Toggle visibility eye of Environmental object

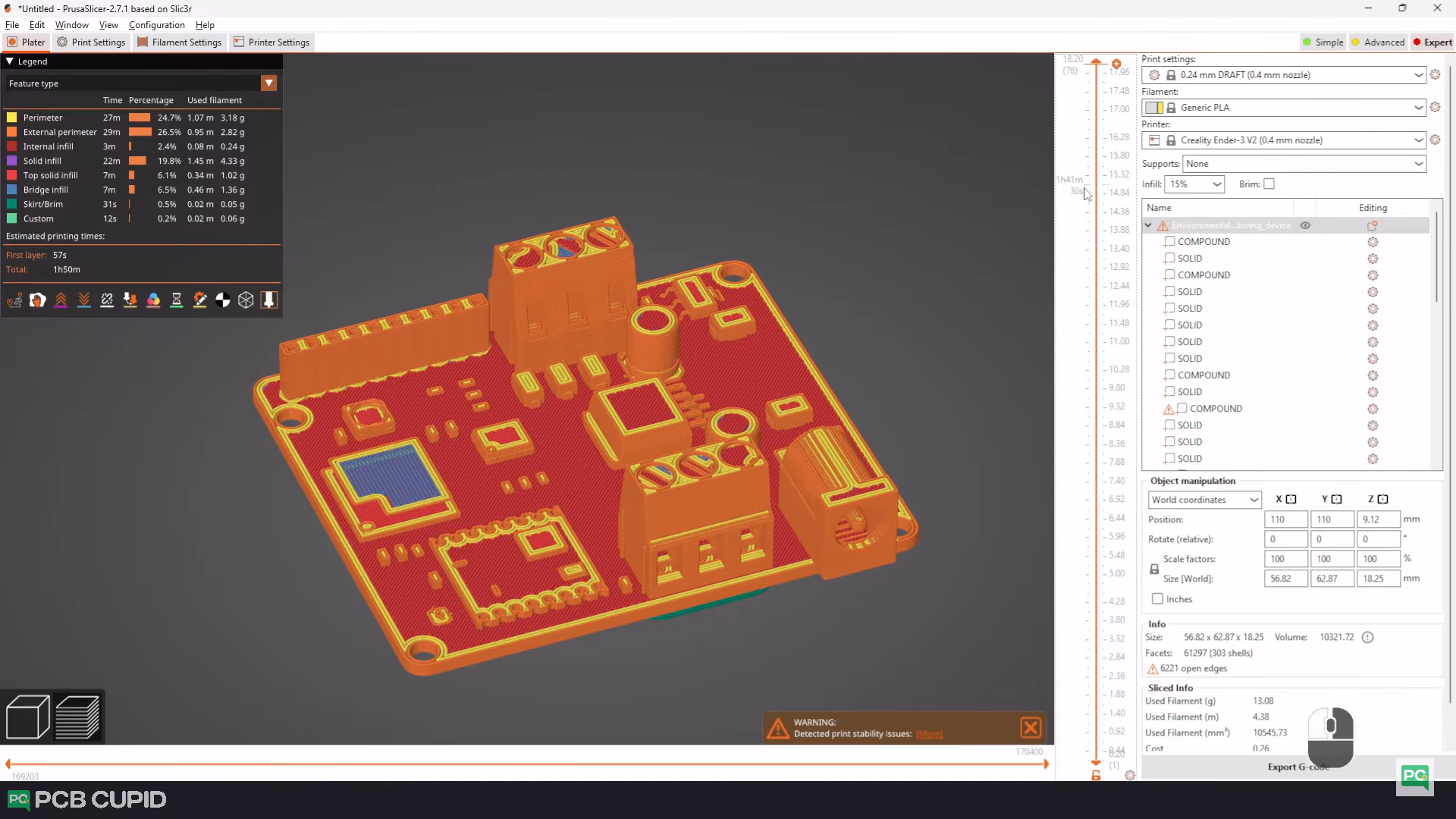coord(1305,225)
